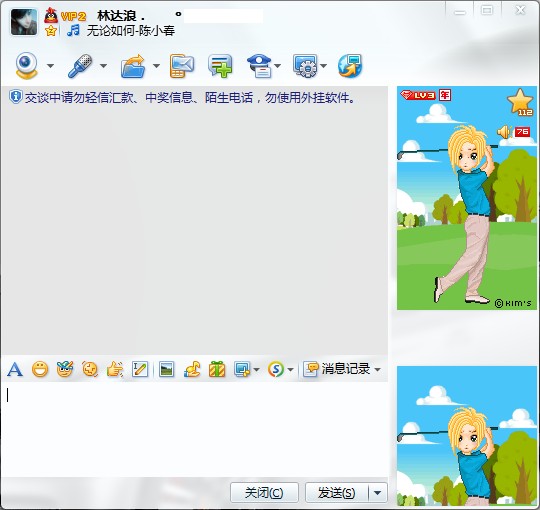The width and height of the screenshot is (540, 510).
Task: Expand the 消息记录 dropdown arrow
Action: coord(377,370)
